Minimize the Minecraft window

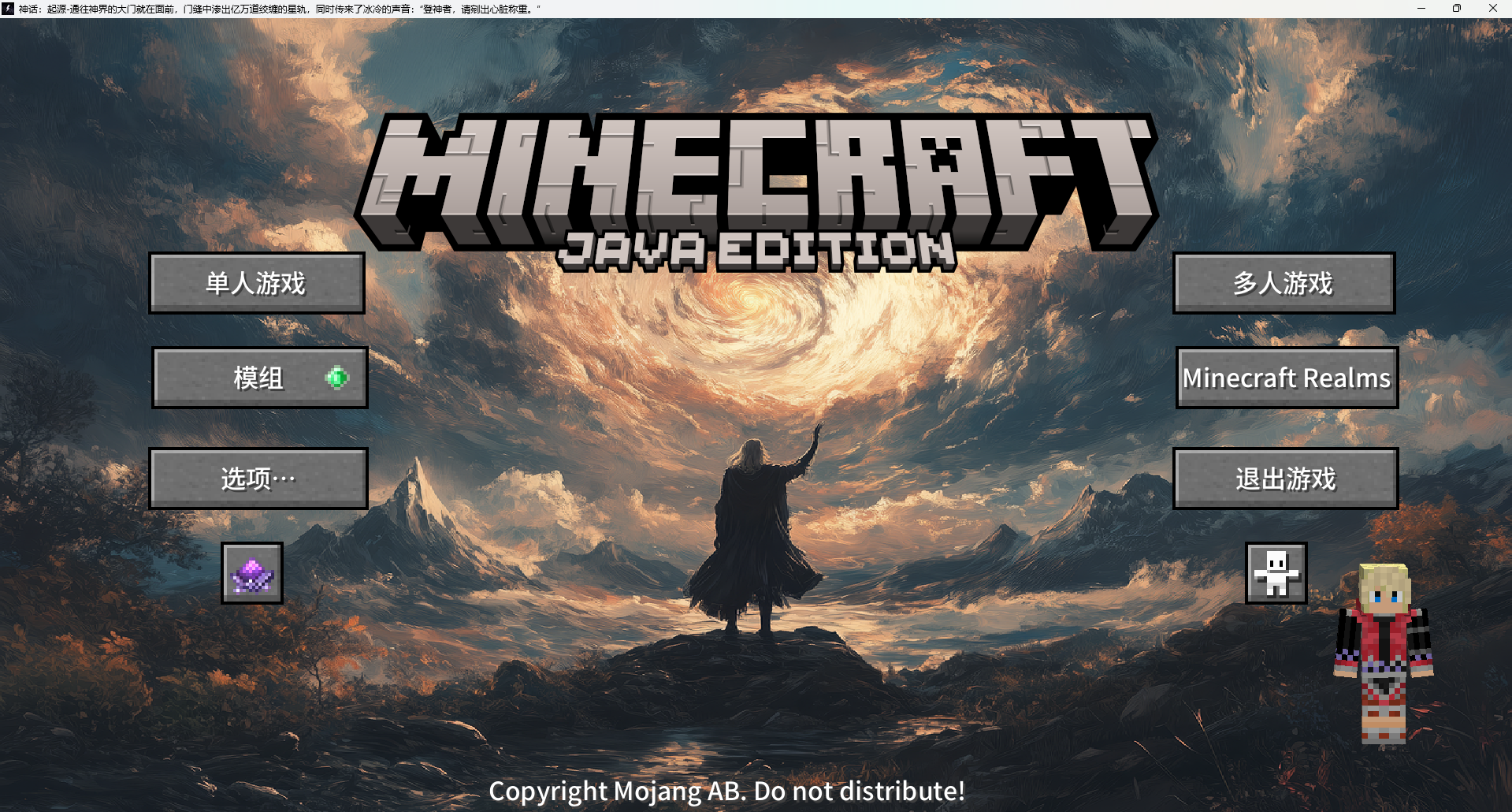tap(1421, 9)
